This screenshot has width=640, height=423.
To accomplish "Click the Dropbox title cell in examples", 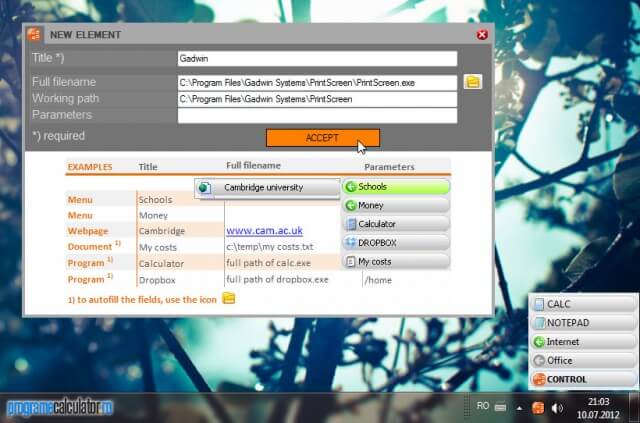I will click(x=157, y=280).
